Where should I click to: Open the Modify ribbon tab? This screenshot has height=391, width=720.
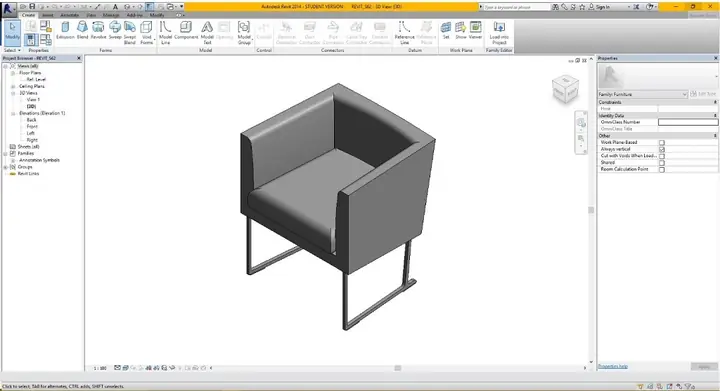pos(157,15)
